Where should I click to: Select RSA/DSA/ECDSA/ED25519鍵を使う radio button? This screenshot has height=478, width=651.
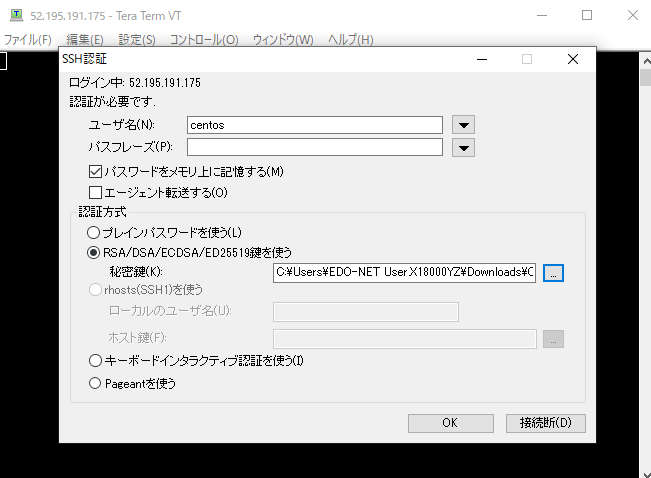[x=93, y=252]
